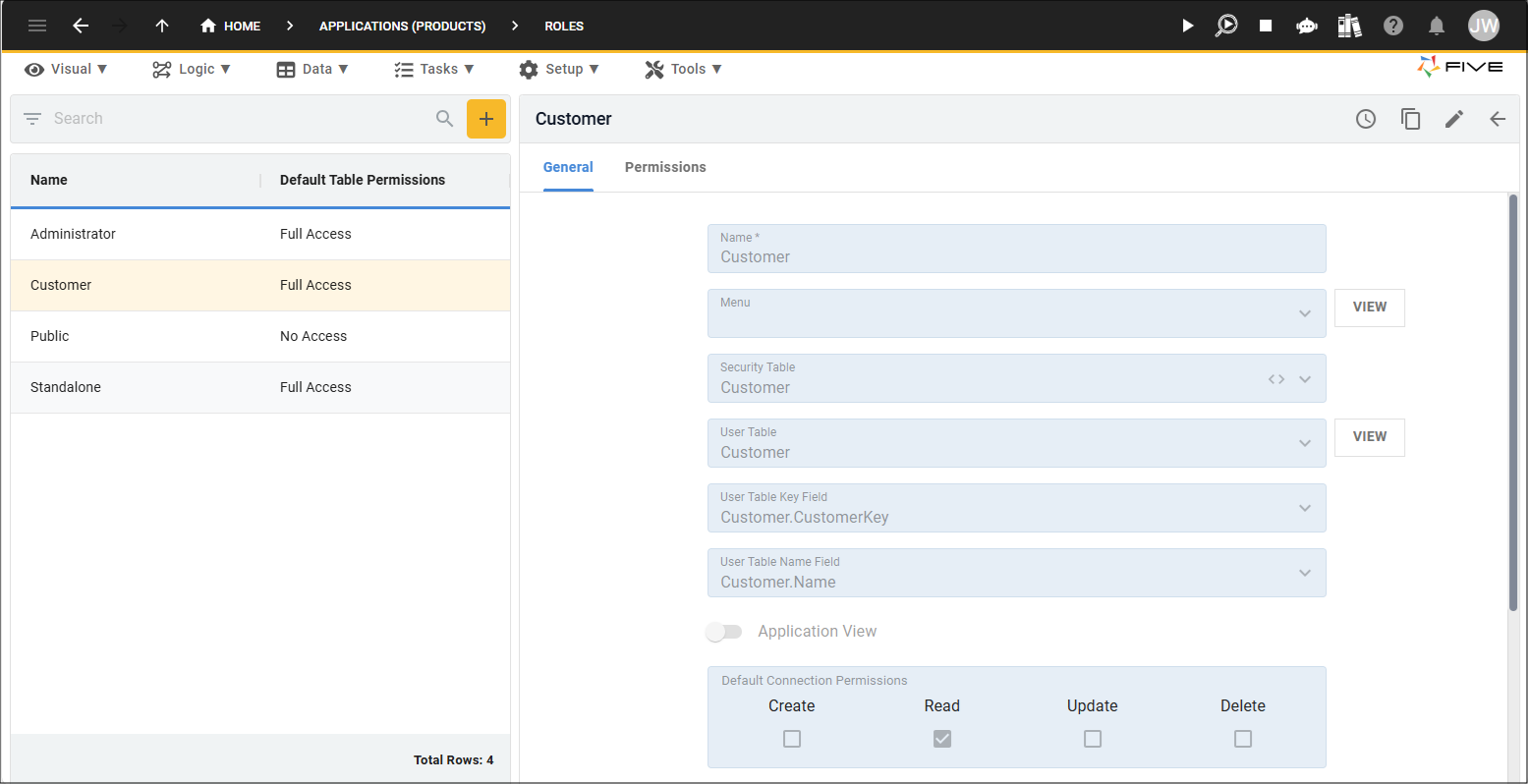Expand the Menu dropdown field

click(1017, 313)
